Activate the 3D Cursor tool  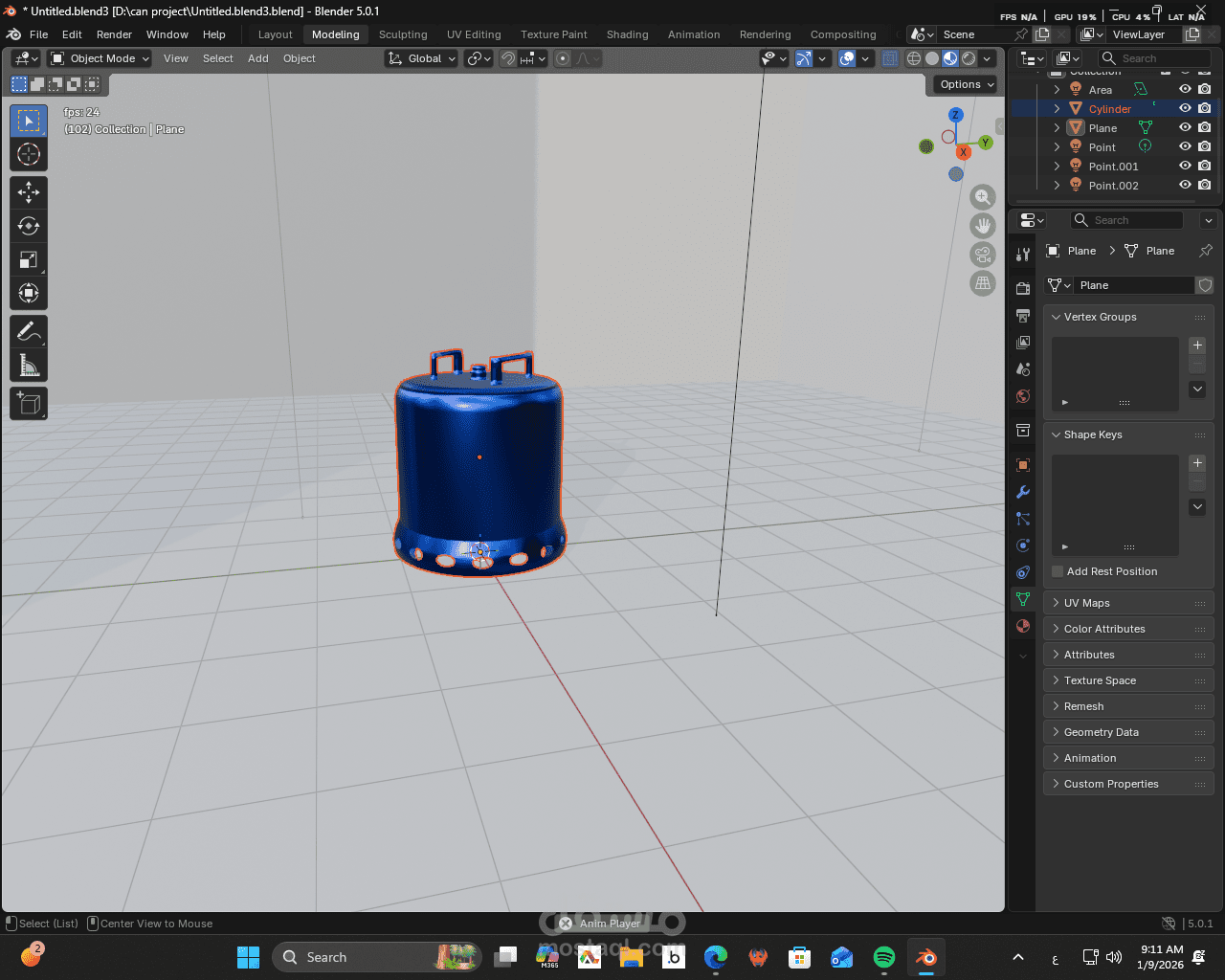click(x=29, y=154)
